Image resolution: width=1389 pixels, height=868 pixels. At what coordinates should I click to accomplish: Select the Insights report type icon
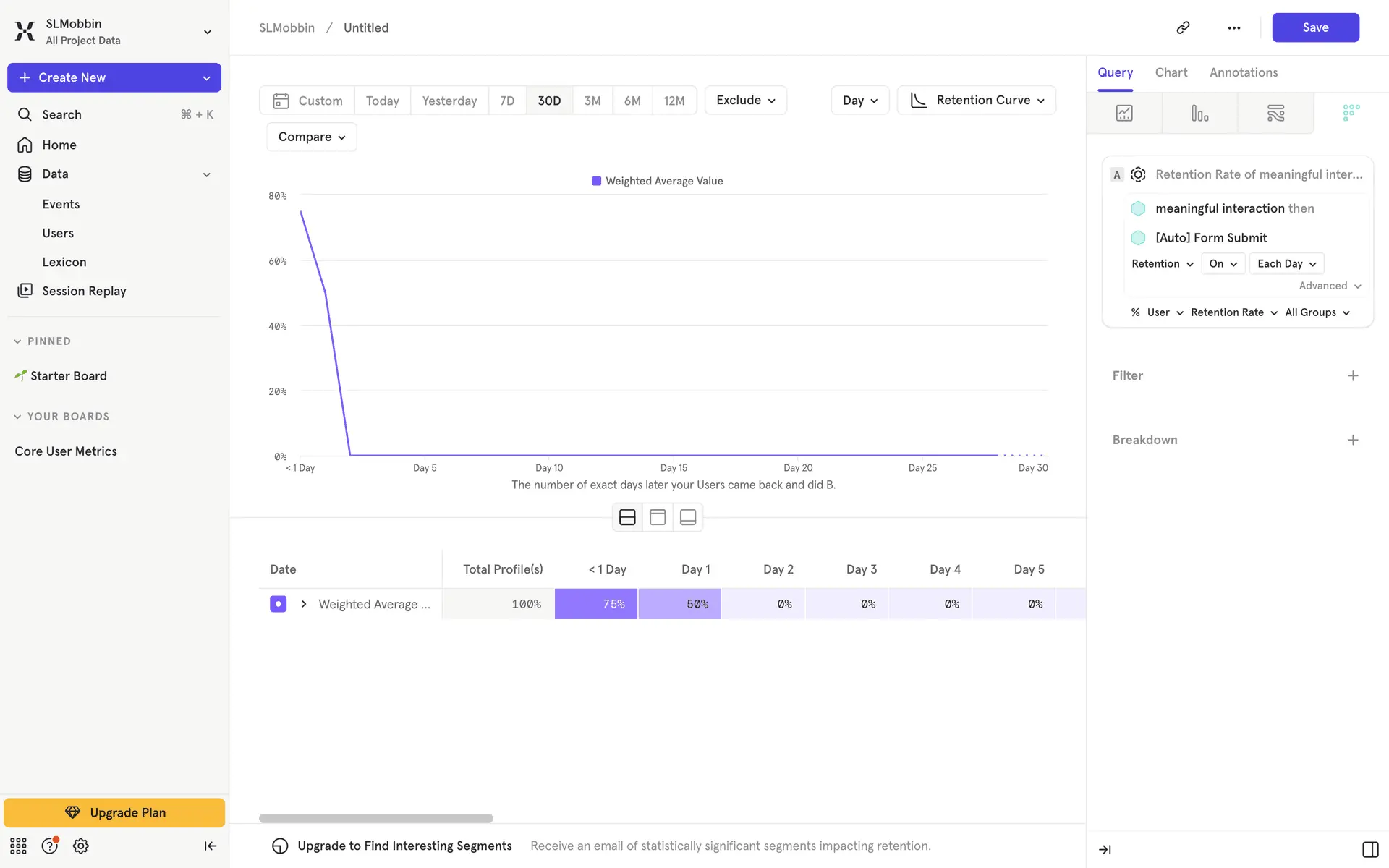[1124, 113]
